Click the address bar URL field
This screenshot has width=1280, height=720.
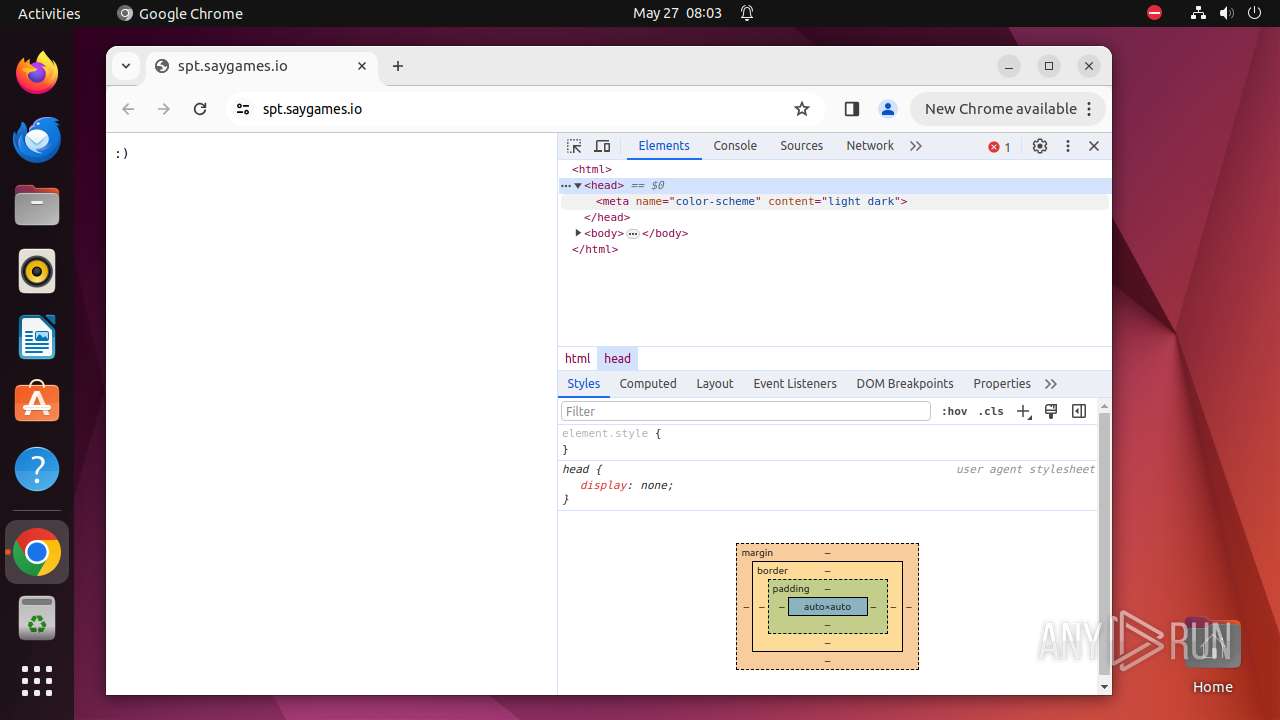click(x=520, y=109)
